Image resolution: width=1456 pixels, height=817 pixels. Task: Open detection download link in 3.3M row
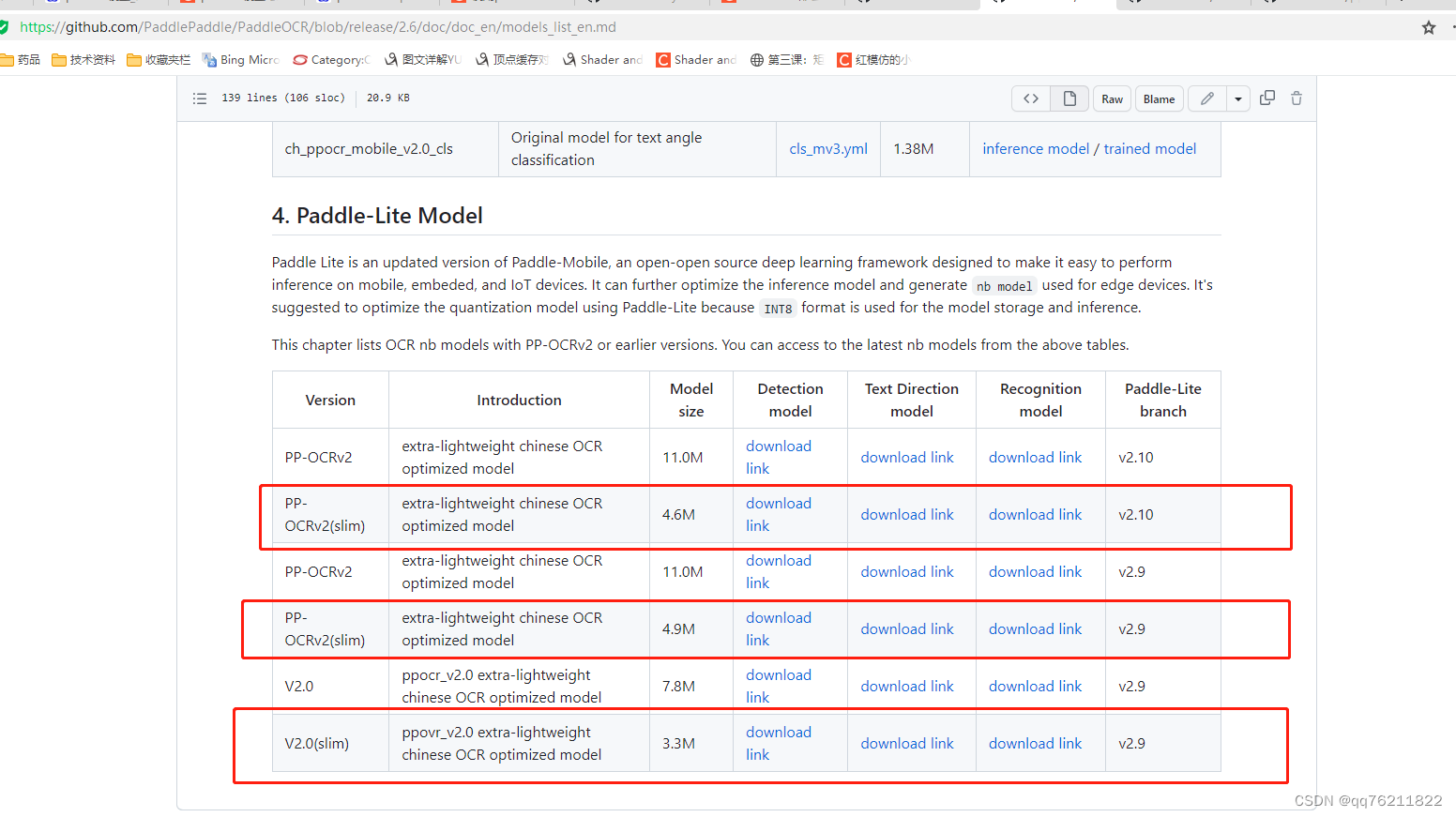tap(779, 744)
